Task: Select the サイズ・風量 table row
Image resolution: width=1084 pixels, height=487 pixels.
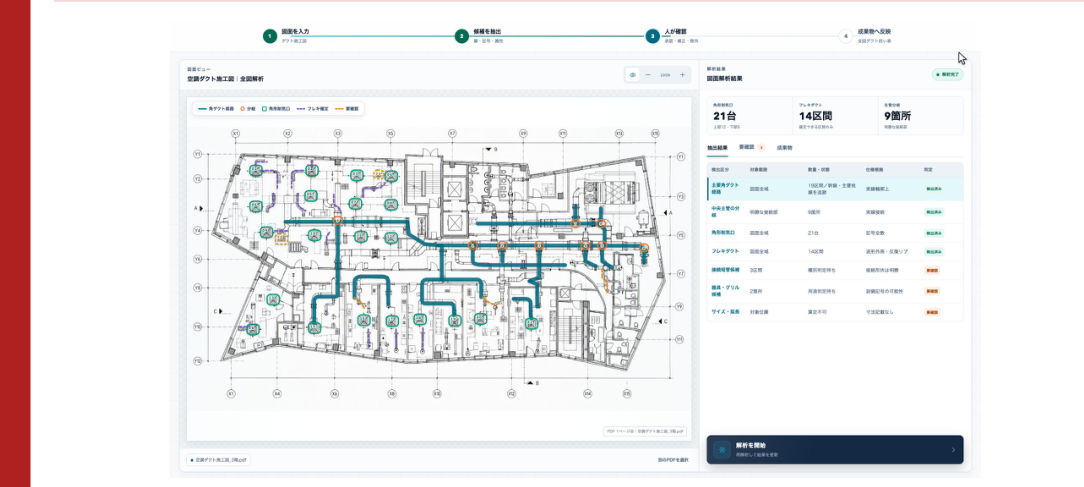Action: 835,312
